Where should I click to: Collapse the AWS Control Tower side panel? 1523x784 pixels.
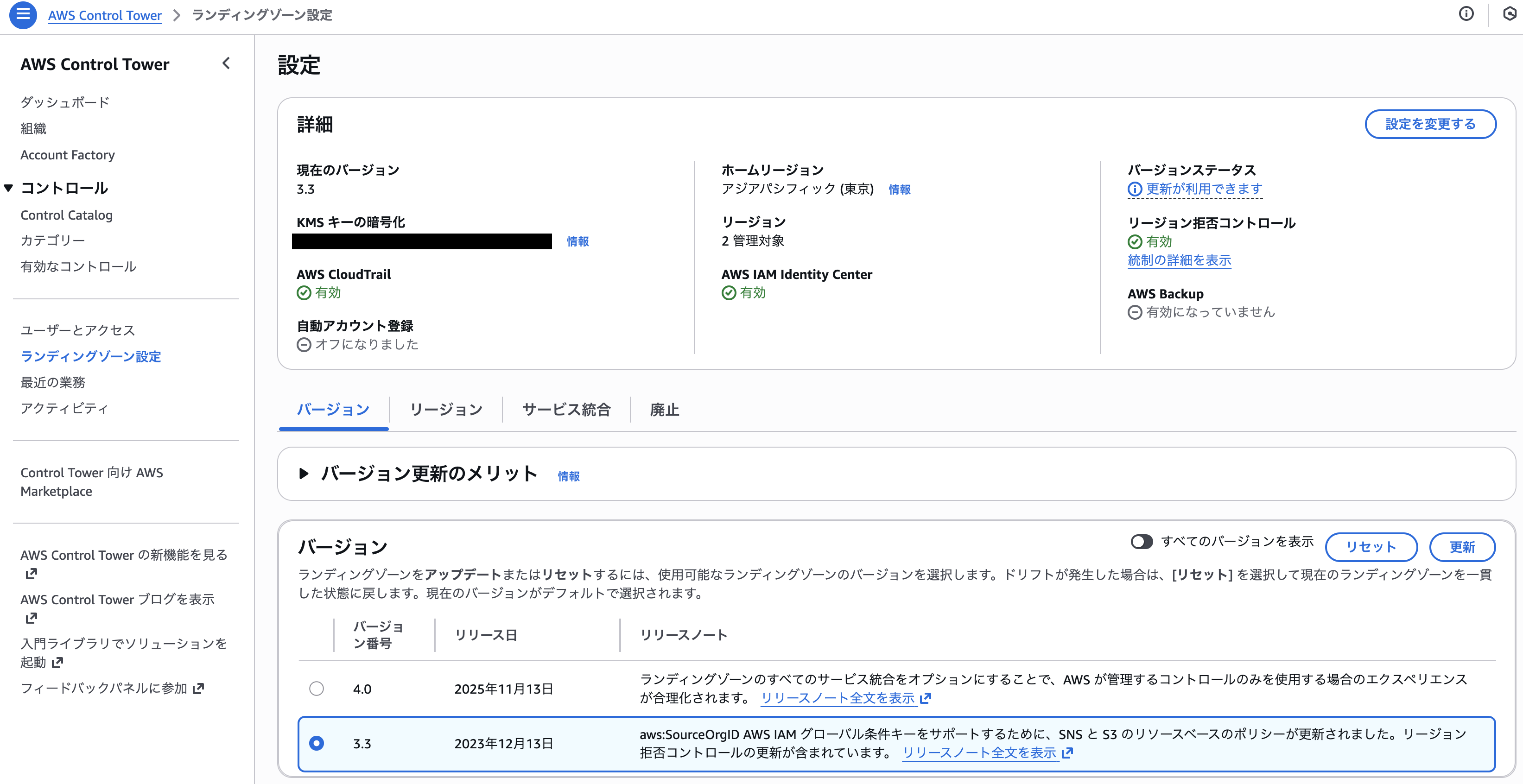[226, 63]
